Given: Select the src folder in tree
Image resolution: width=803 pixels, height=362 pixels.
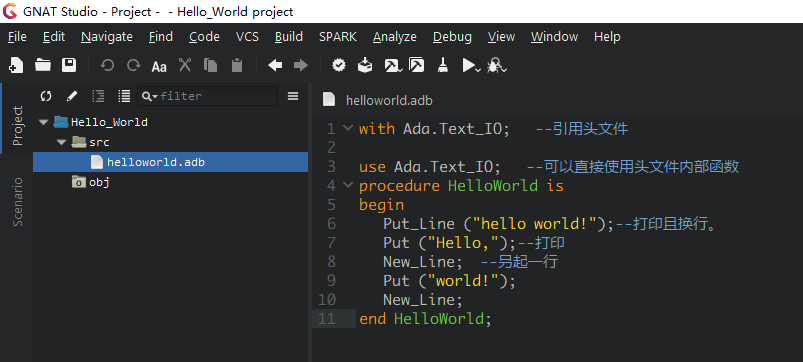Looking at the screenshot, I should 99,142.
